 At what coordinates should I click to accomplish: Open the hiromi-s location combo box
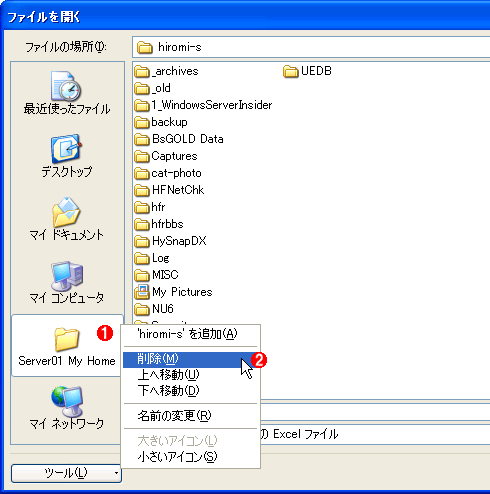311,47
